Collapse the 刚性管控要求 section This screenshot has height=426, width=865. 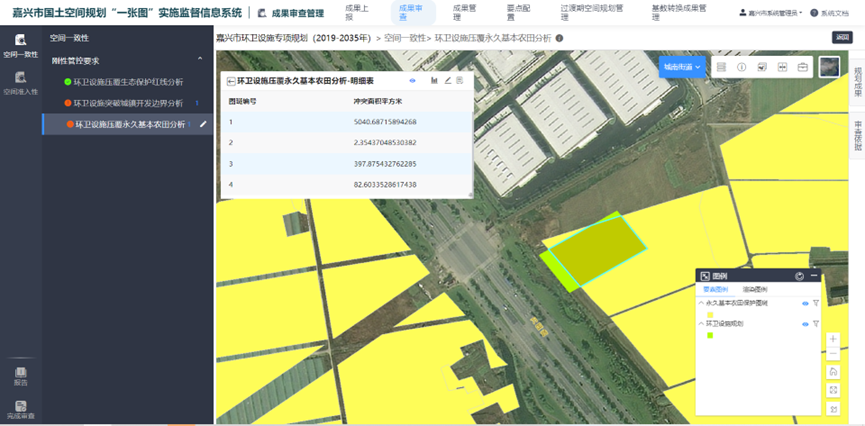click(200, 60)
